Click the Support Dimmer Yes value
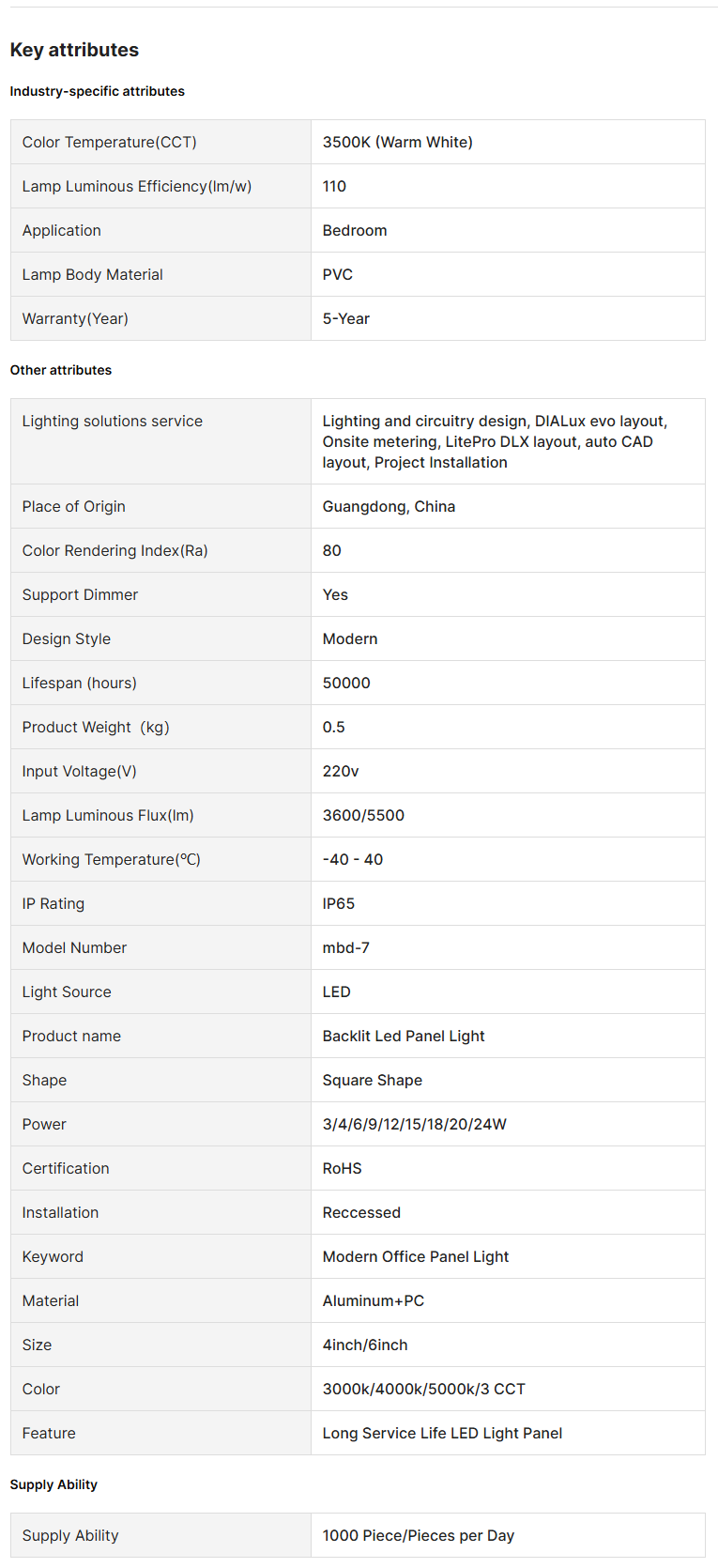The width and height of the screenshot is (718, 1568). click(335, 594)
